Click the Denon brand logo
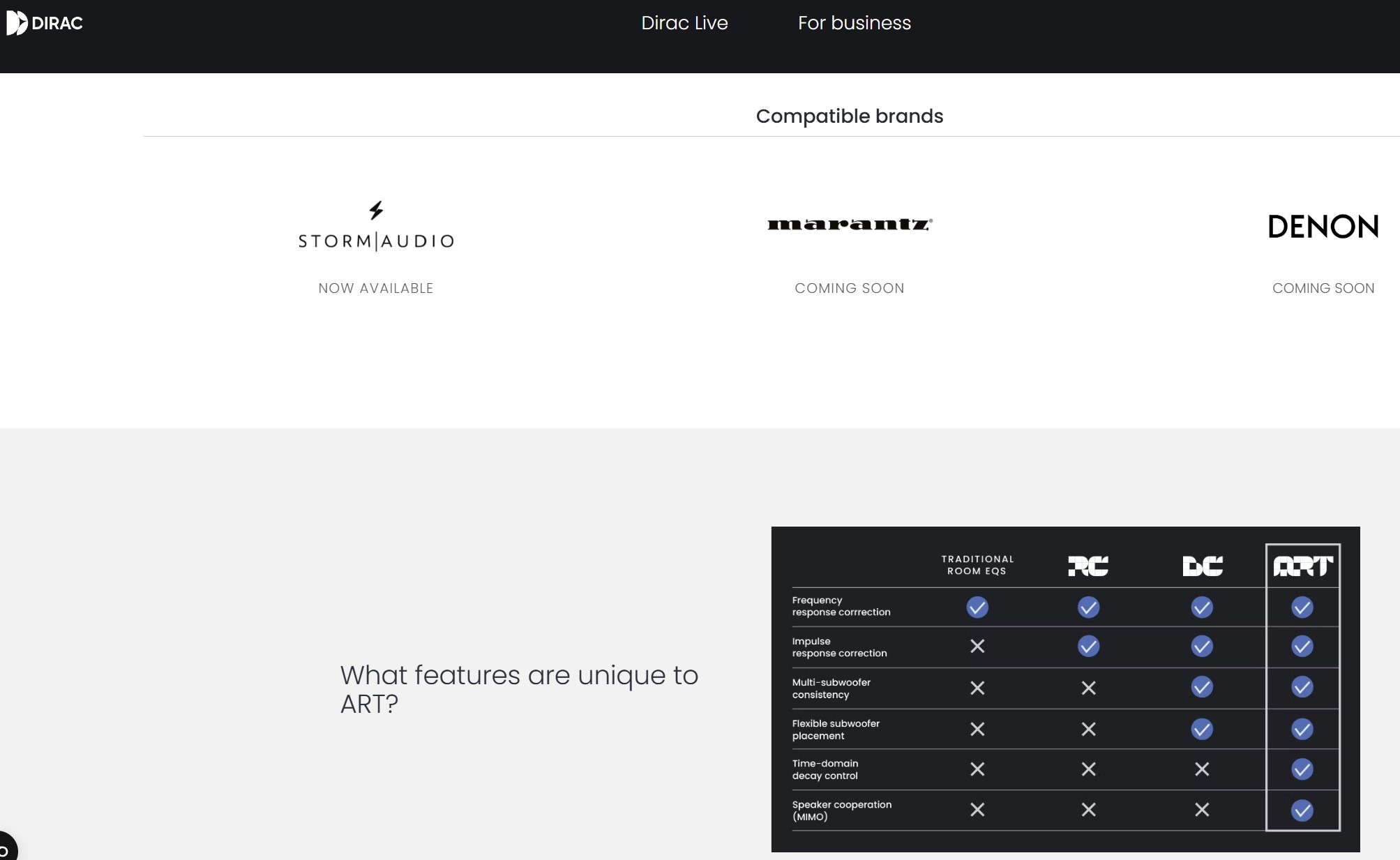 pyautogui.click(x=1323, y=227)
